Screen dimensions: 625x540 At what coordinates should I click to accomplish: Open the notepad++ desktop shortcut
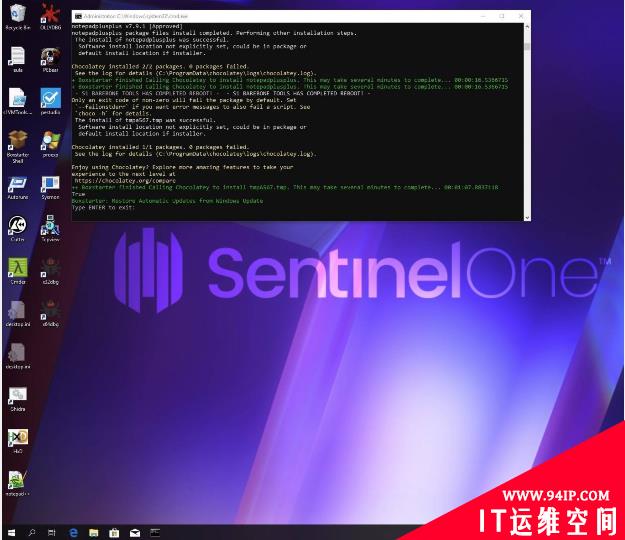[x=18, y=483]
